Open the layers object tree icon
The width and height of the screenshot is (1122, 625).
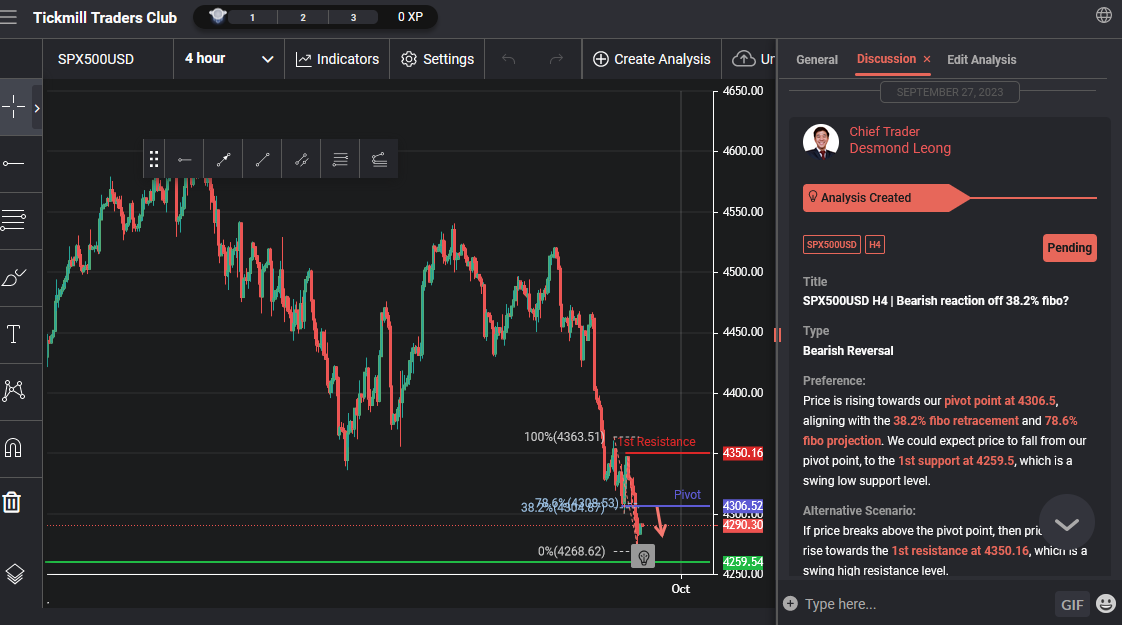(14, 574)
